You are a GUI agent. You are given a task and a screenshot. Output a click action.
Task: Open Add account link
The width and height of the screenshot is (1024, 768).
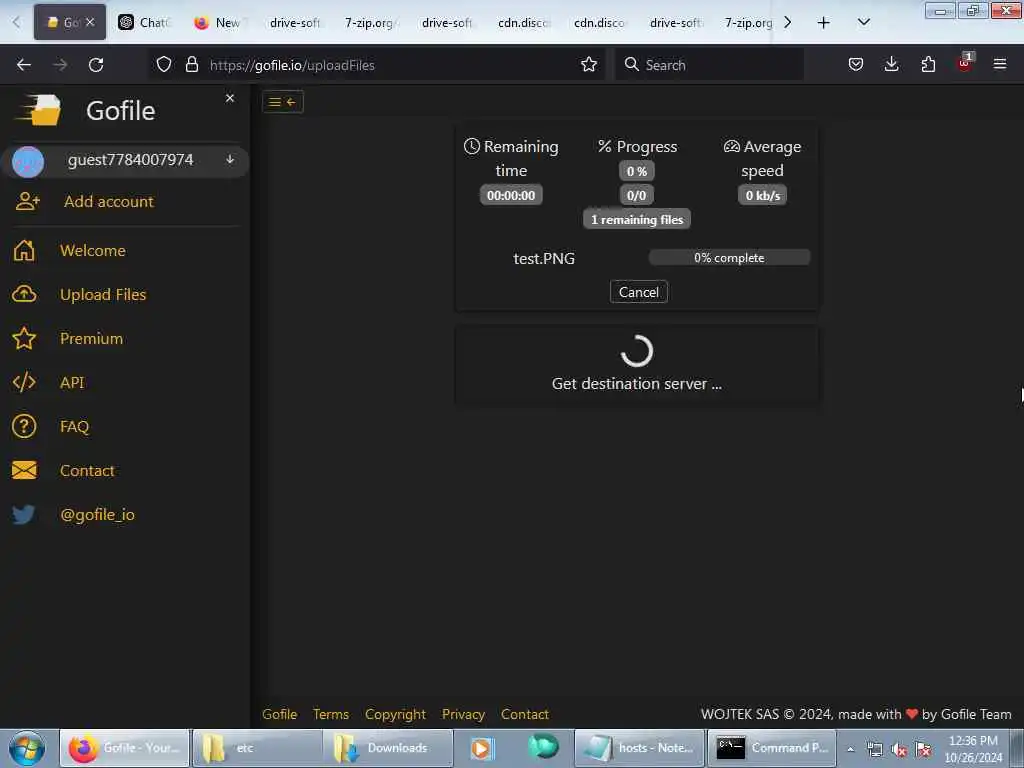pyautogui.click(x=108, y=202)
